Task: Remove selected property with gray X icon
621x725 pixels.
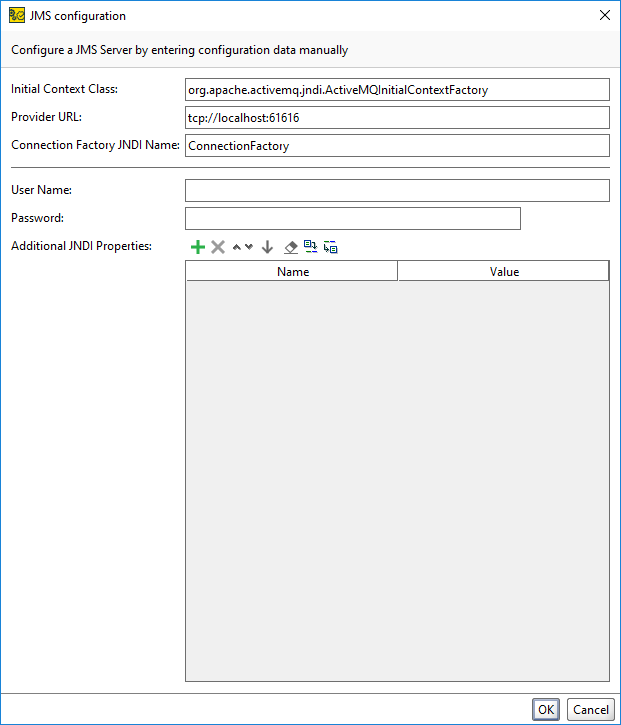Action: pos(218,247)
